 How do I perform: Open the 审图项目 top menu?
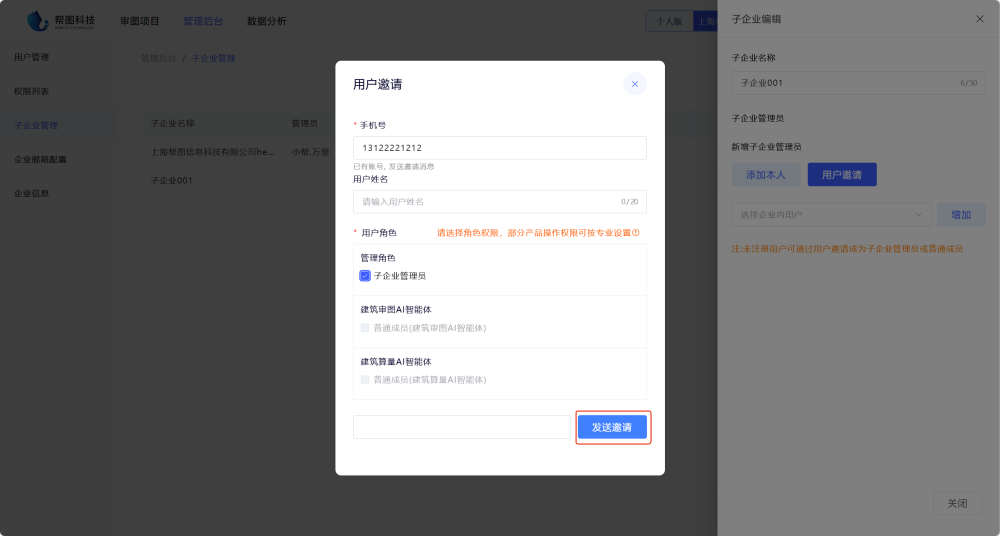pos(139,21)
